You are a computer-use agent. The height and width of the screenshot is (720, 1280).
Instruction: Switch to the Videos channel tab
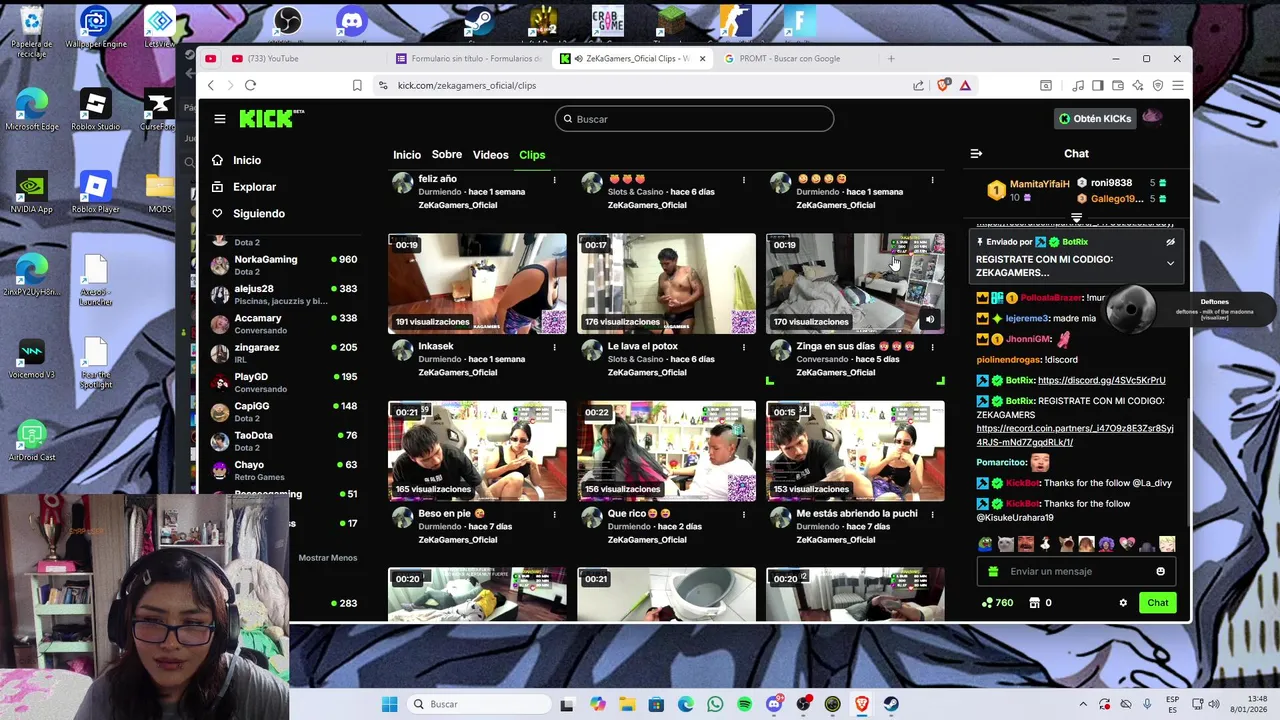[490, 155]
